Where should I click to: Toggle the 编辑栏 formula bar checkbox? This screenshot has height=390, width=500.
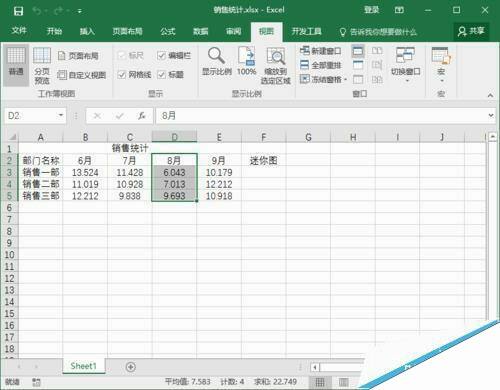point(162,56)
